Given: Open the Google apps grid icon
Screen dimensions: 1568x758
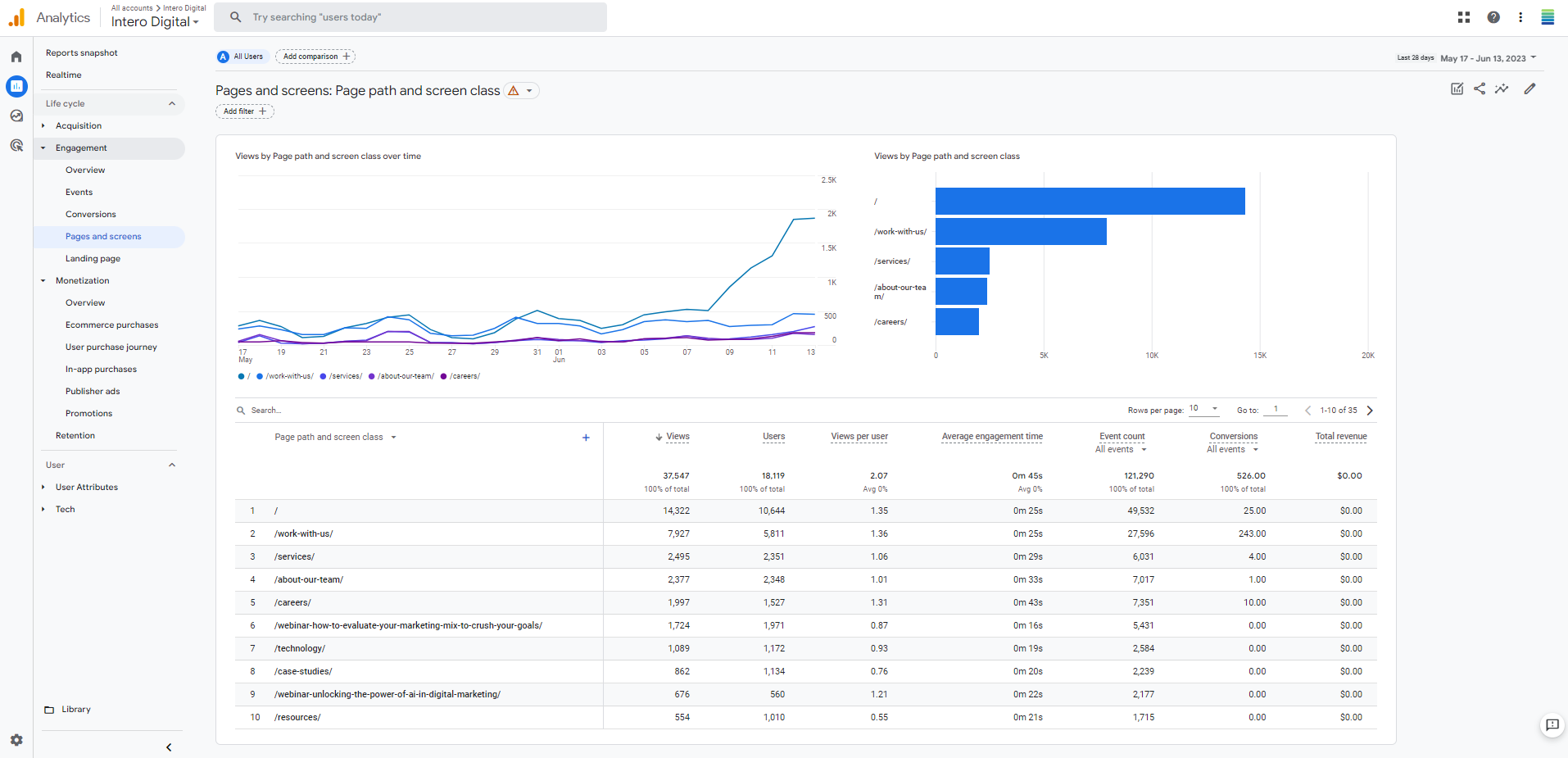Looking at the screenshot, I should [1464, 17].
